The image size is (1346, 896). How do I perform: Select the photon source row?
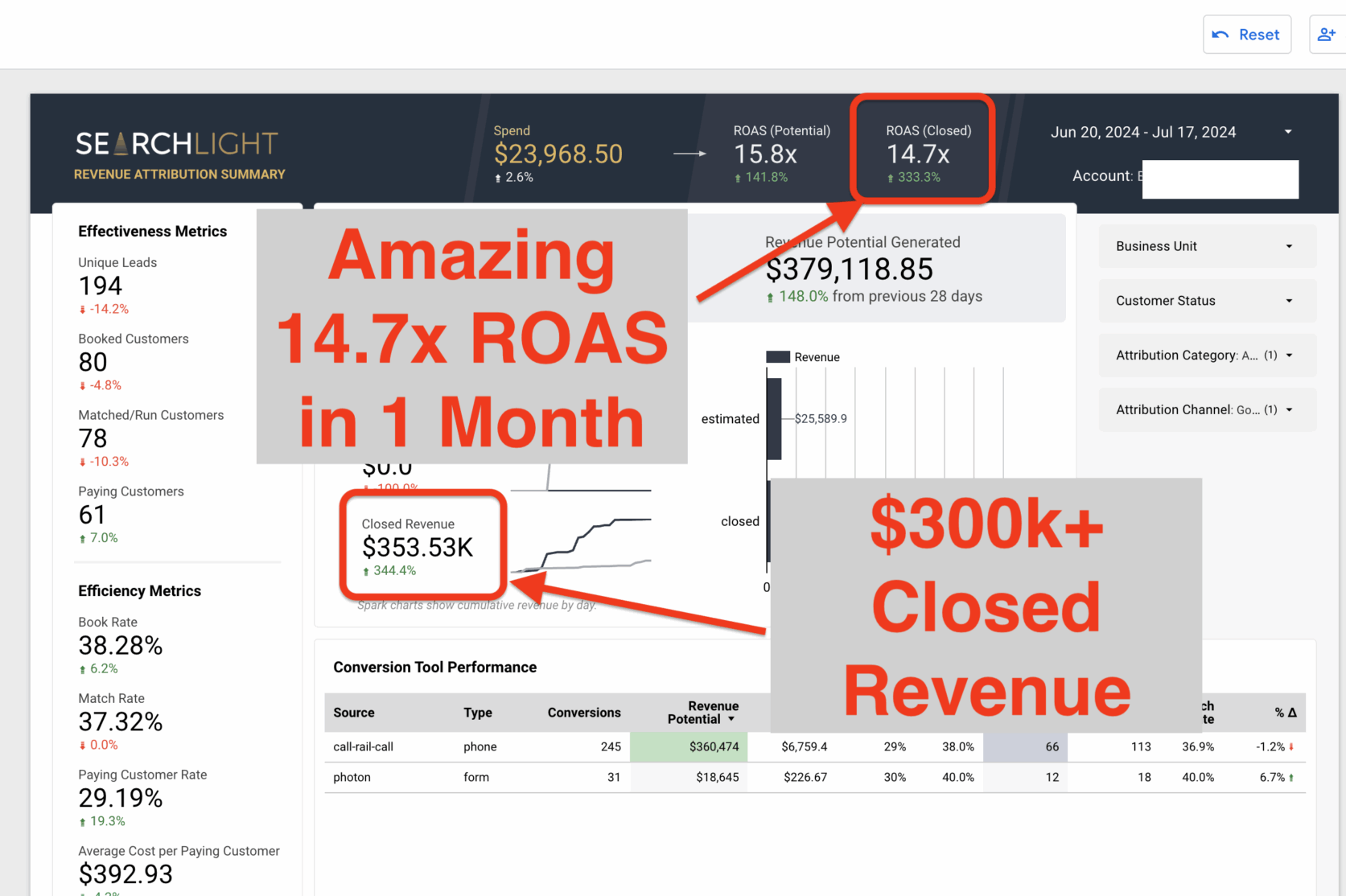(x=352, y=778)
